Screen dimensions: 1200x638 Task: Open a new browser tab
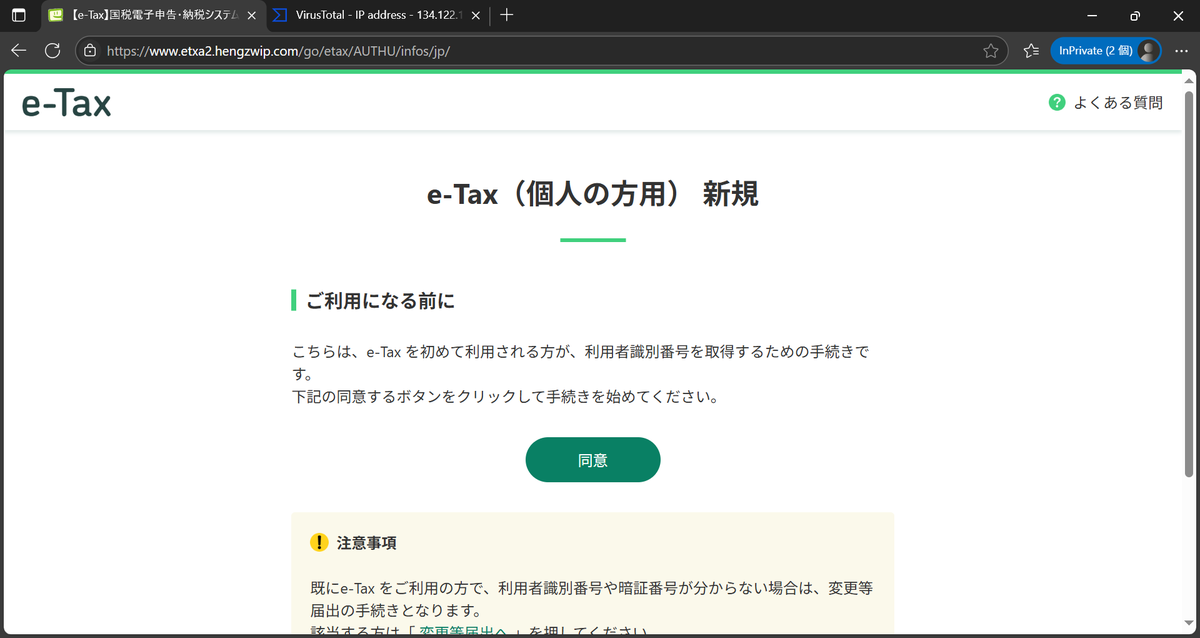(507, 15)
